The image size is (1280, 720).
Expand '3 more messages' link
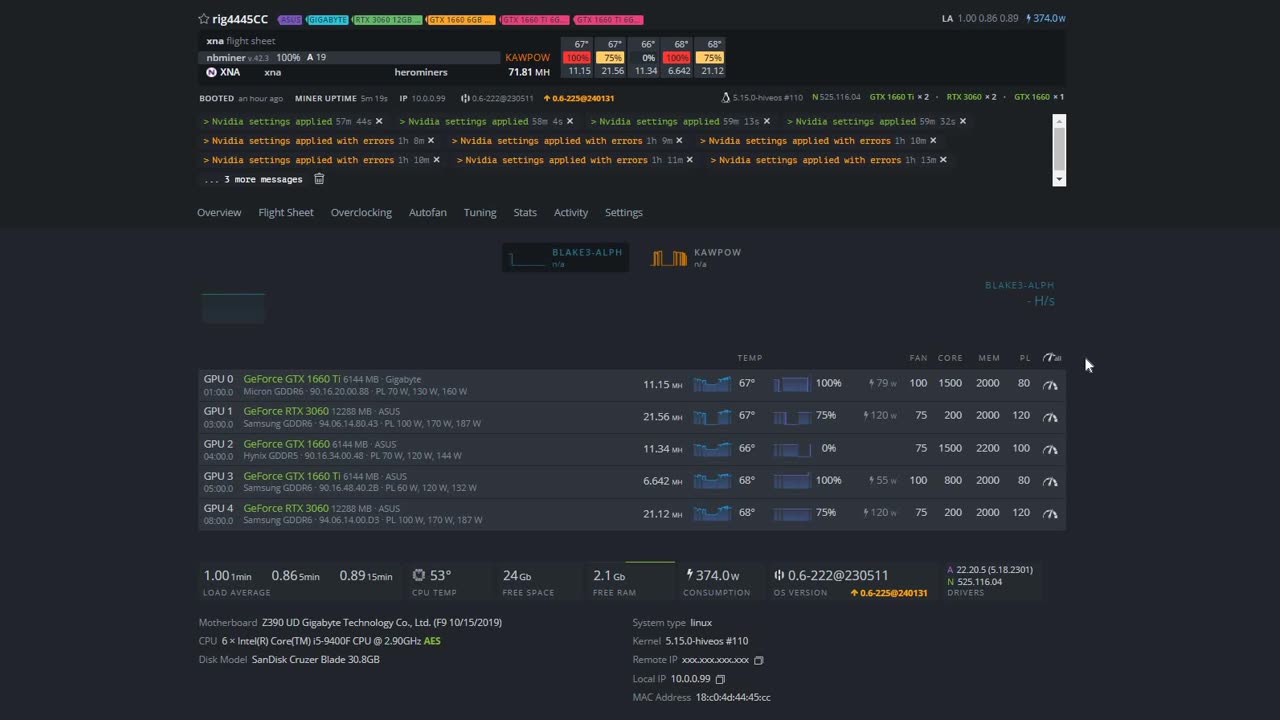[x=253, y=180]
